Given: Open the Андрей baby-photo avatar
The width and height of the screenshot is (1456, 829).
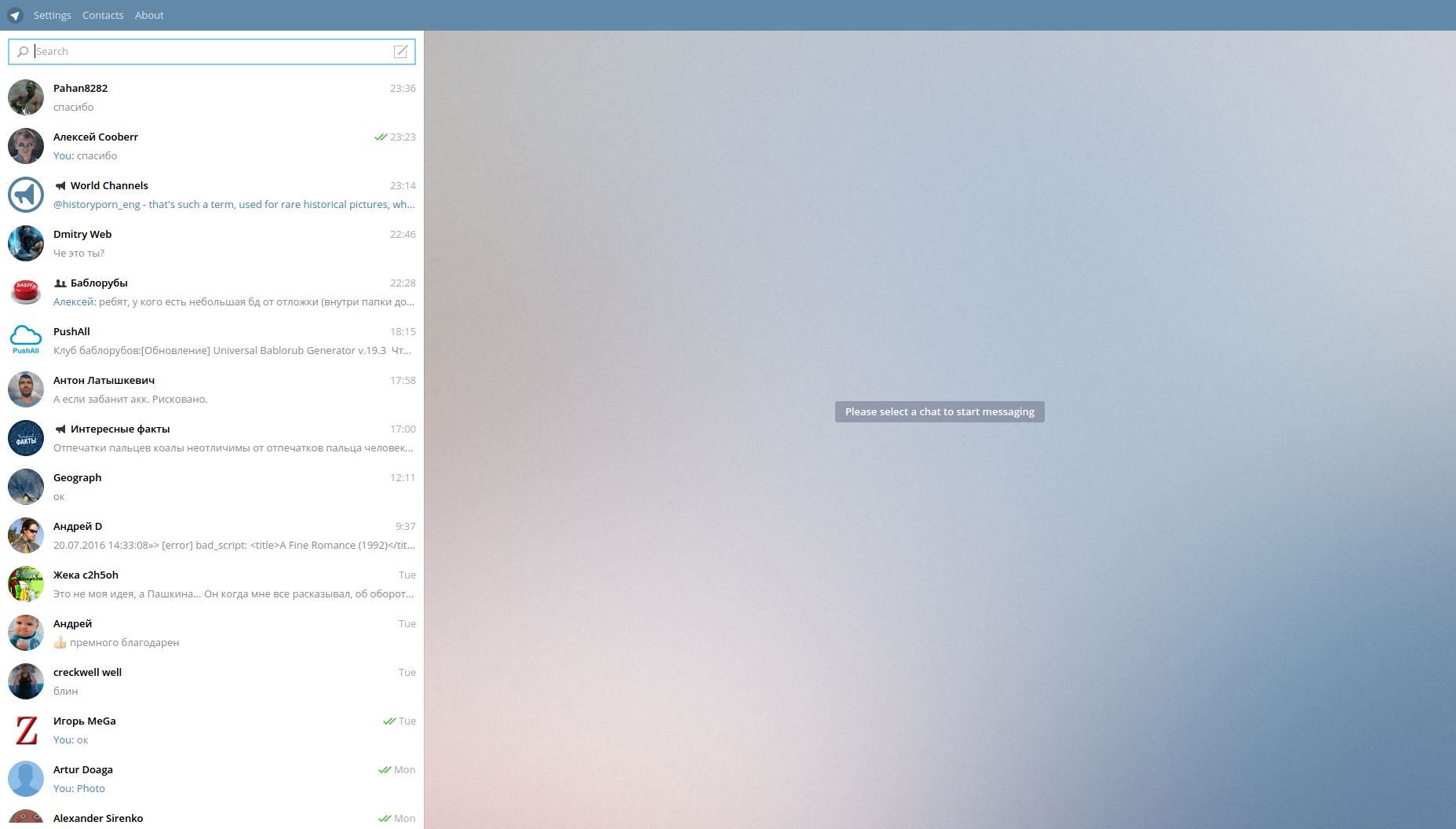Looking at the screenshot, I should (x=26, y=633).
